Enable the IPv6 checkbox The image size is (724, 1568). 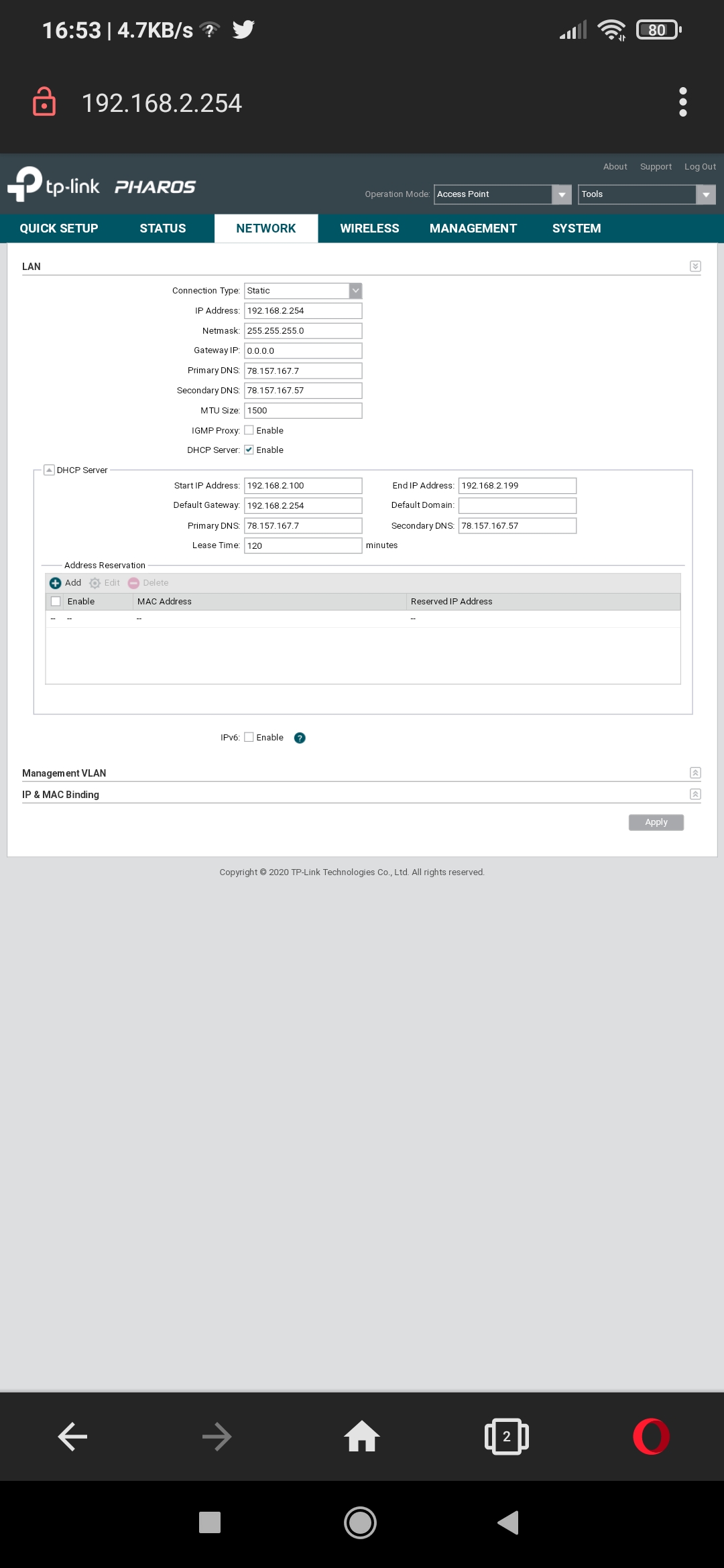[x=249, y=737]
